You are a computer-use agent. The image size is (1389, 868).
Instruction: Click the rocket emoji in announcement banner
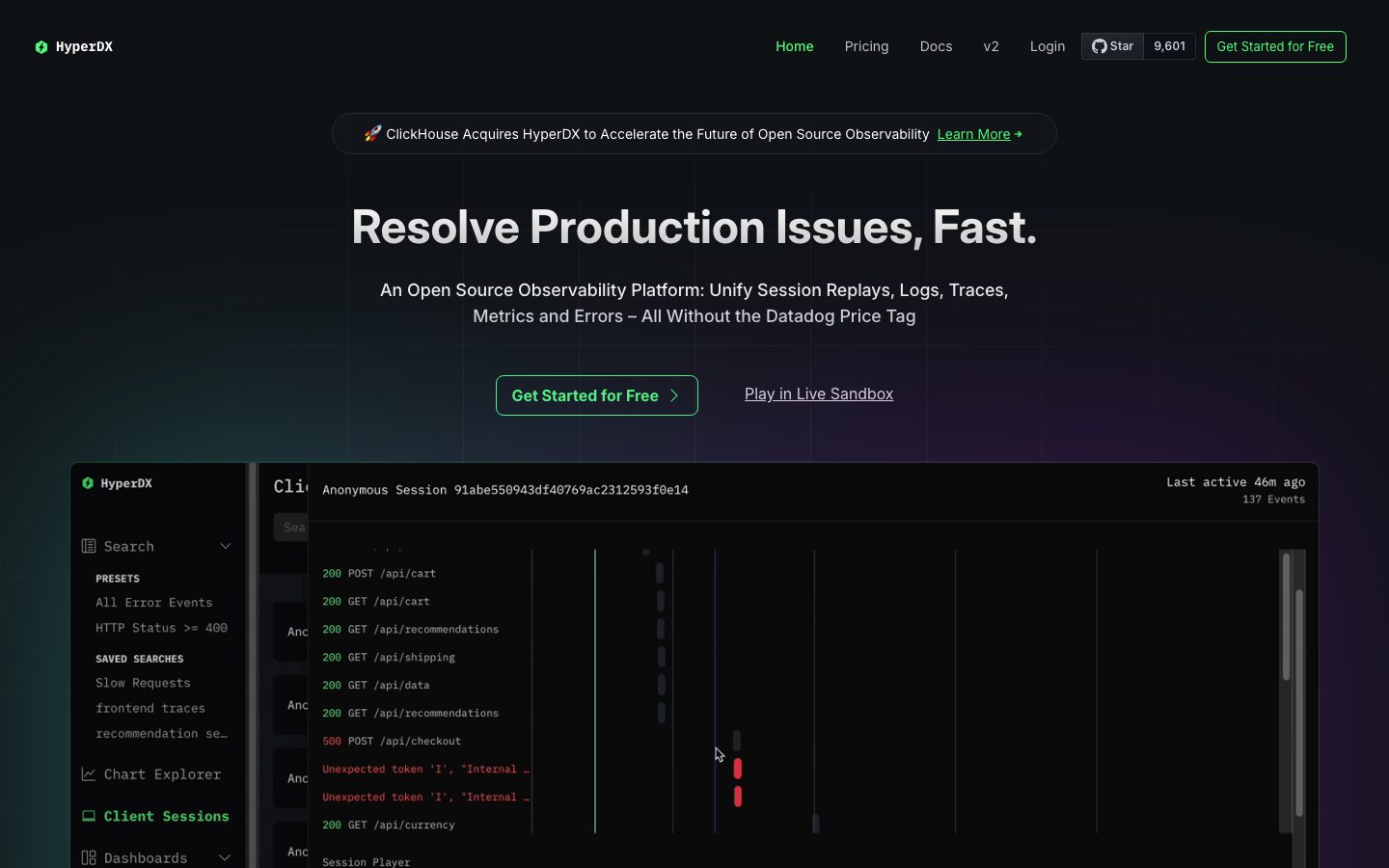click(372, 133)
